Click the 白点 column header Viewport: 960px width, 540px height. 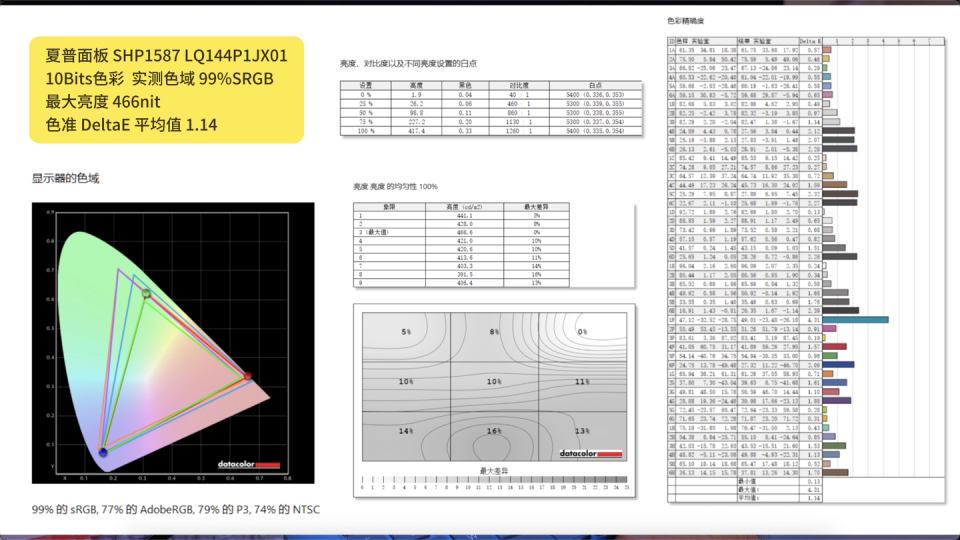[x=595, y=86]
